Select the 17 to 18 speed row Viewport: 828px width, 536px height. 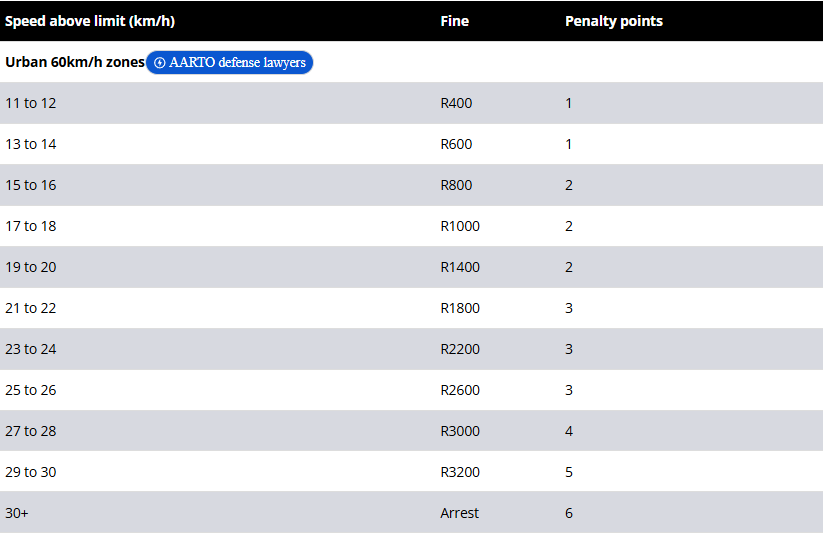point(31,226)
